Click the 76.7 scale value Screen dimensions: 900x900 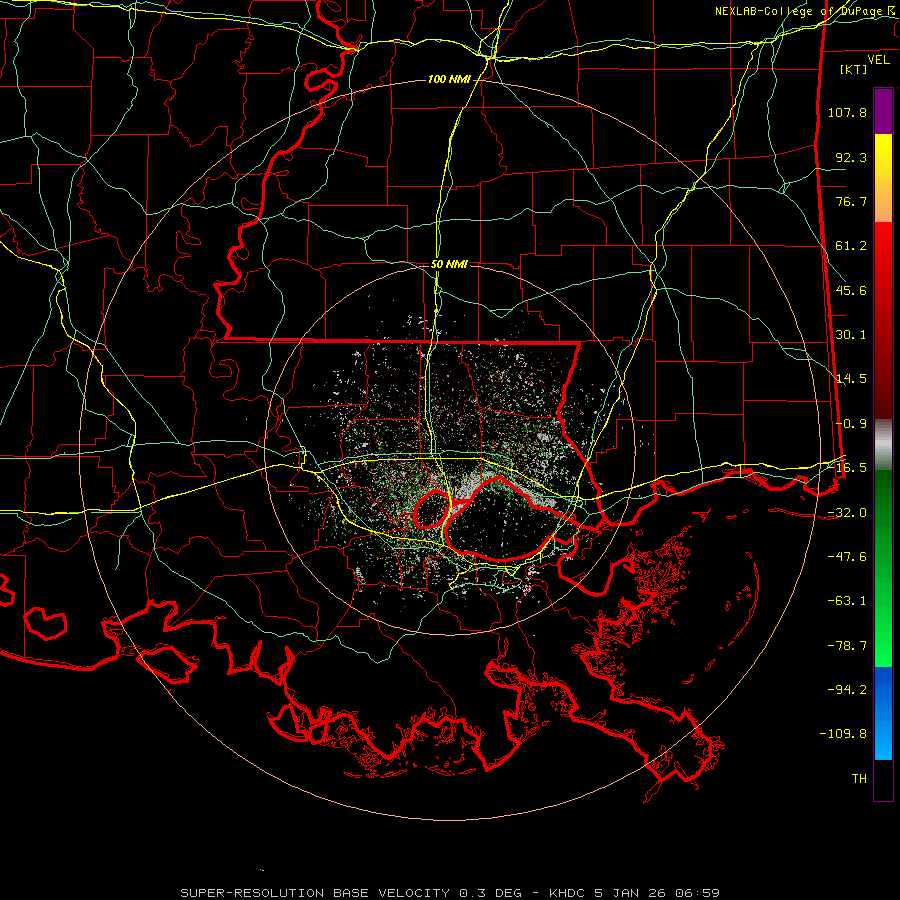click(851, 201)
